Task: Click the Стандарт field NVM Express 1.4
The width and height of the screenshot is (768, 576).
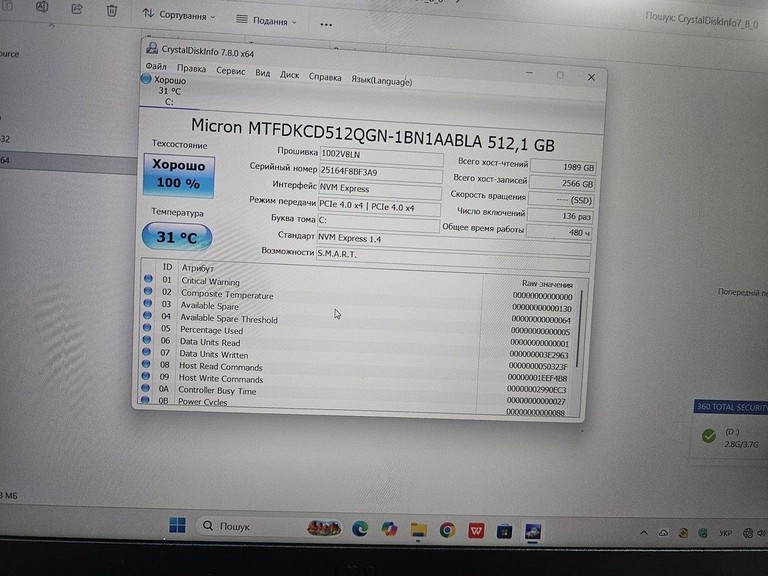Action: coord(454,241)
